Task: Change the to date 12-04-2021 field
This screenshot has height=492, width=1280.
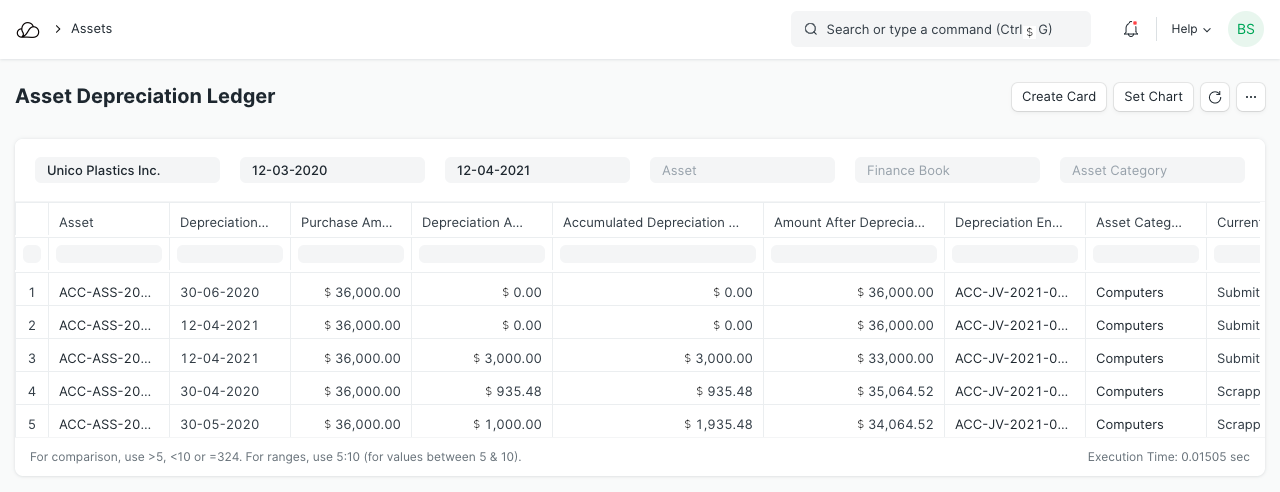Action: 537,171
